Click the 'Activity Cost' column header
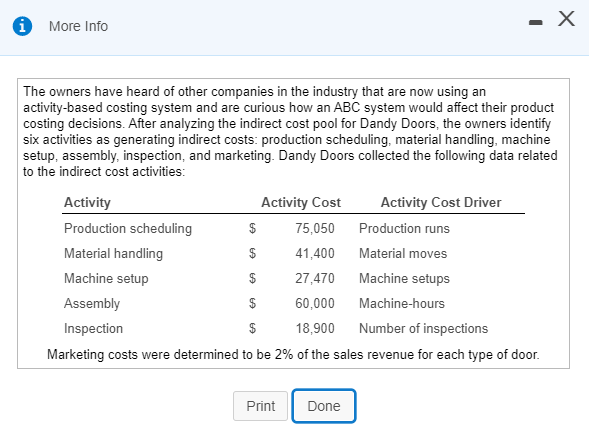This screenshot has height=434, width=589. click(x=301, y=202)
